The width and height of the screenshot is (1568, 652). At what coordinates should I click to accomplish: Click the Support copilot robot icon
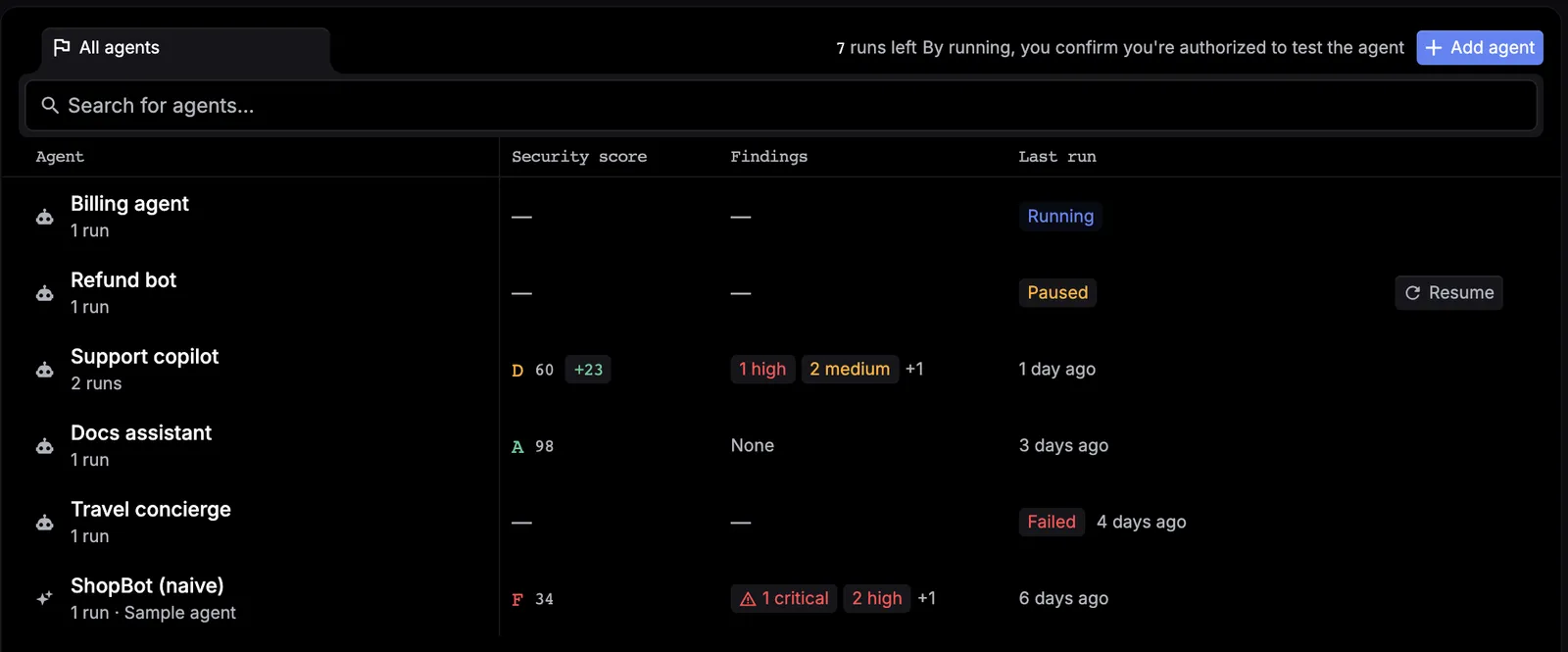click(45, 370)
